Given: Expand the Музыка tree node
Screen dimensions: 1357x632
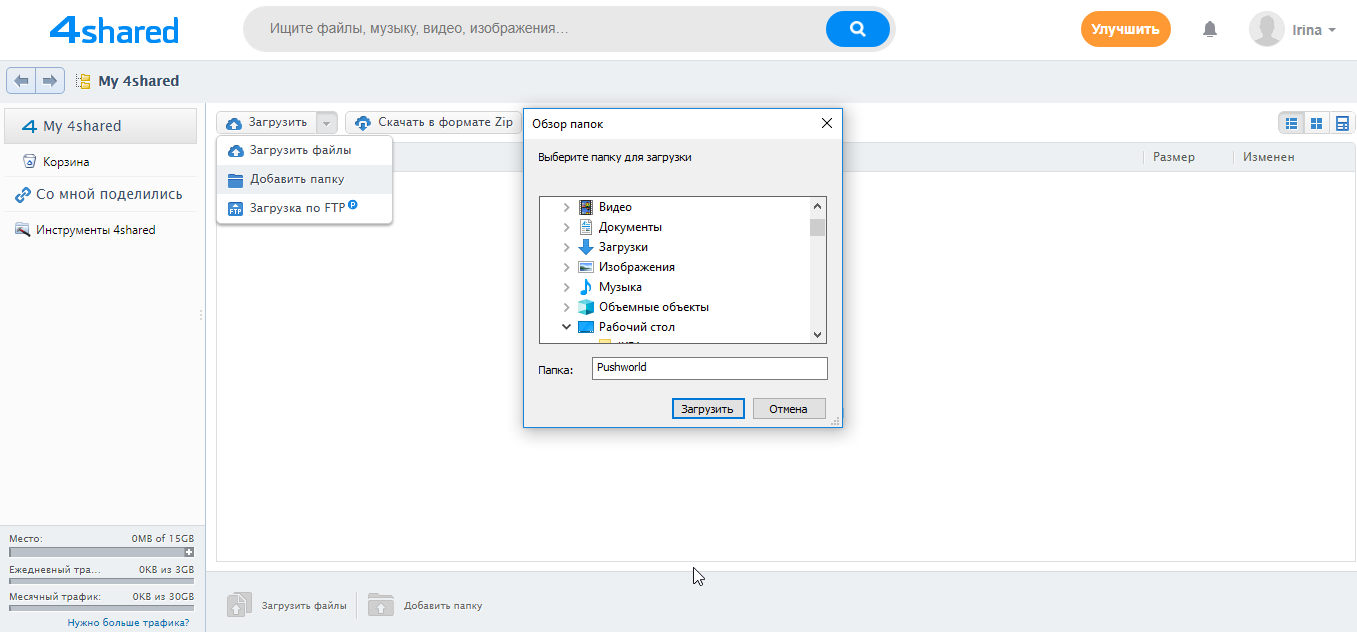Looking at the screenshot, I should (x=566, y=287).
